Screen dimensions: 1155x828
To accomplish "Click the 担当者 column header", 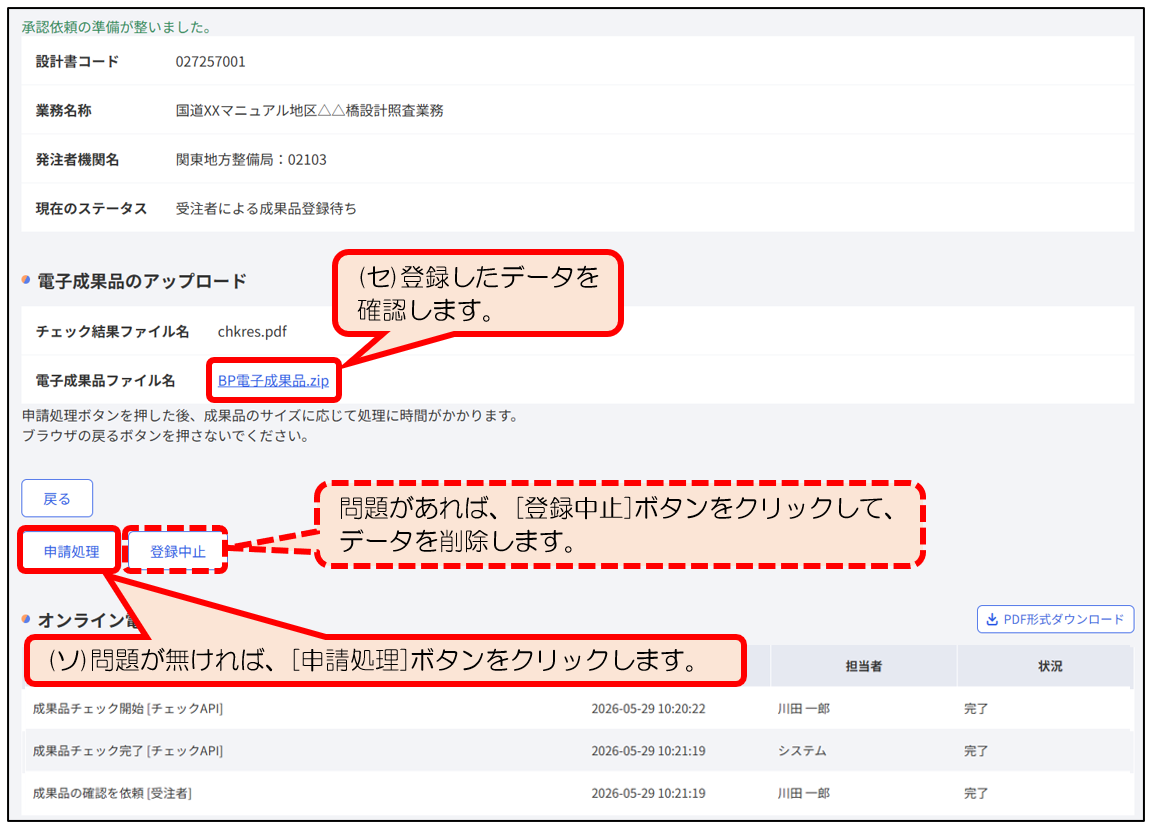I will tap(863, 666).
